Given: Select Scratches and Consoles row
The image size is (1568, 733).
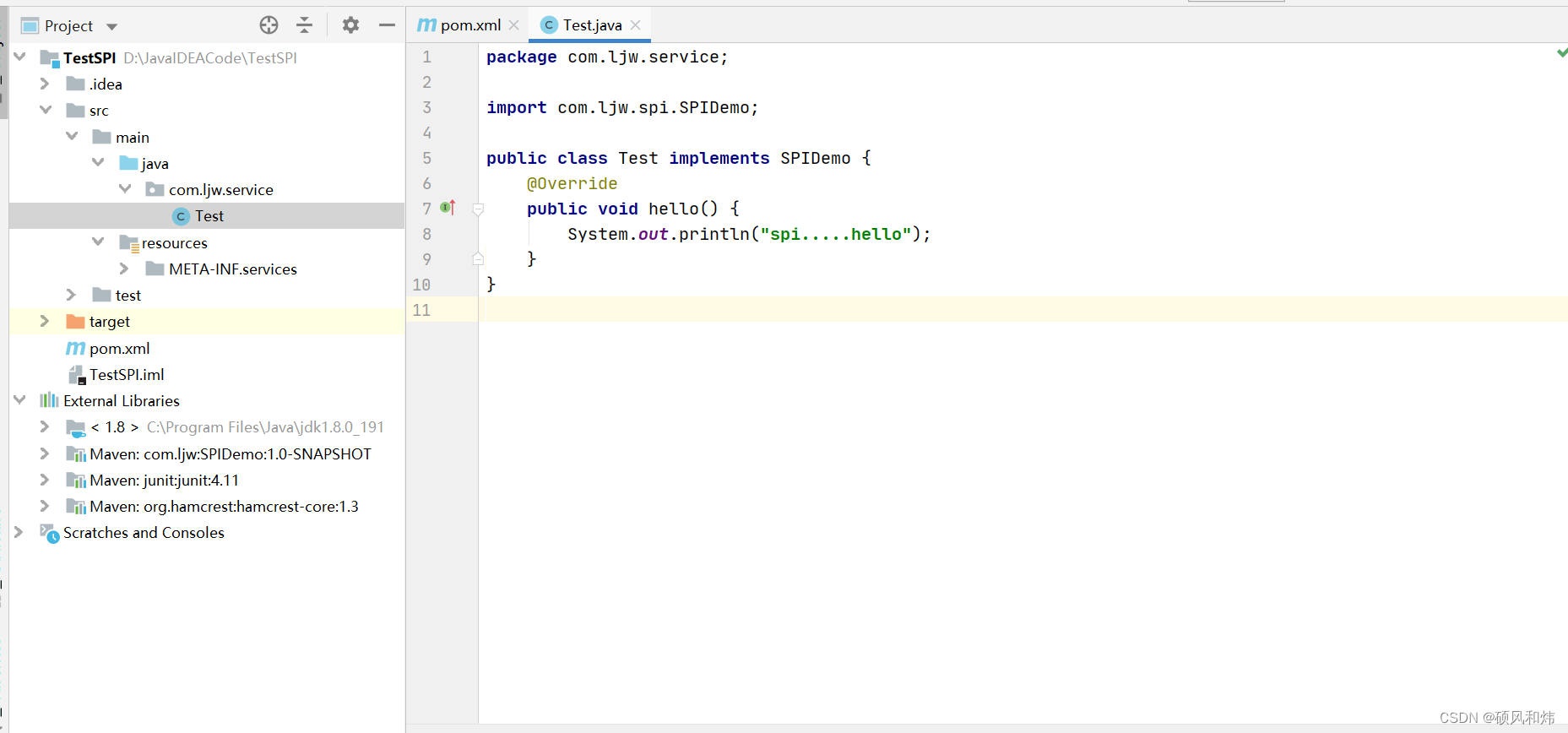Looking at the screenshot, I should (207, 532).
